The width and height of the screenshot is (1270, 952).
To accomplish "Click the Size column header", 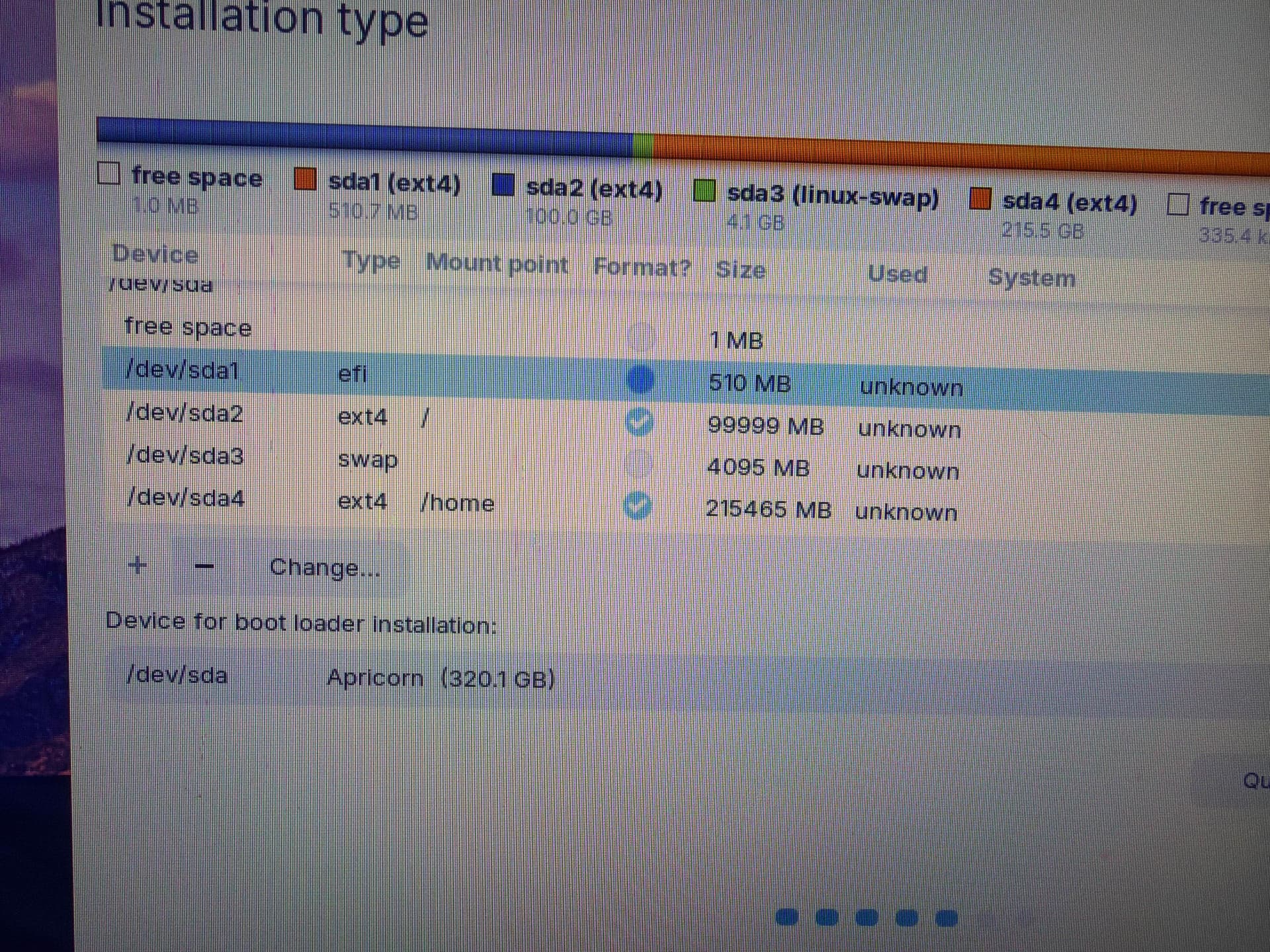I will tap(740, 270).
